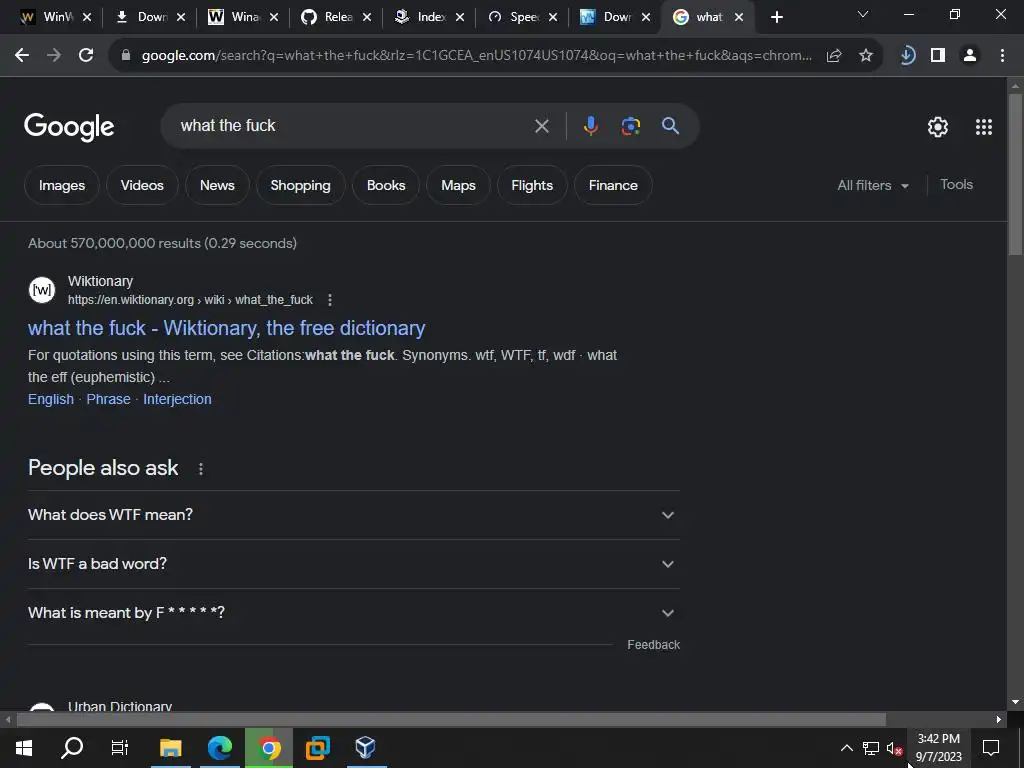The image size is (1024, 768).
Task: Open Windows taskbar search
Action: click(x=72, y=748)
